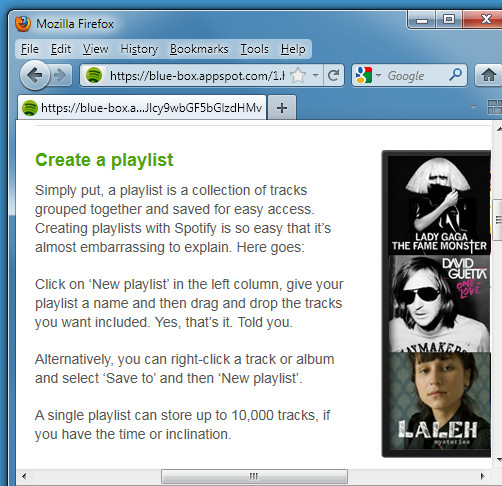Screen dimensions: 502x486
Task: Click the horizontal scrollbar thumb
Action: pos(254,476)
